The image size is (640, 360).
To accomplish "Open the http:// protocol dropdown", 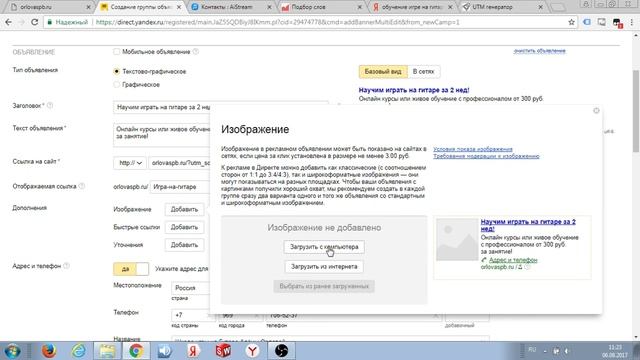I will click(x=130, y=163).
